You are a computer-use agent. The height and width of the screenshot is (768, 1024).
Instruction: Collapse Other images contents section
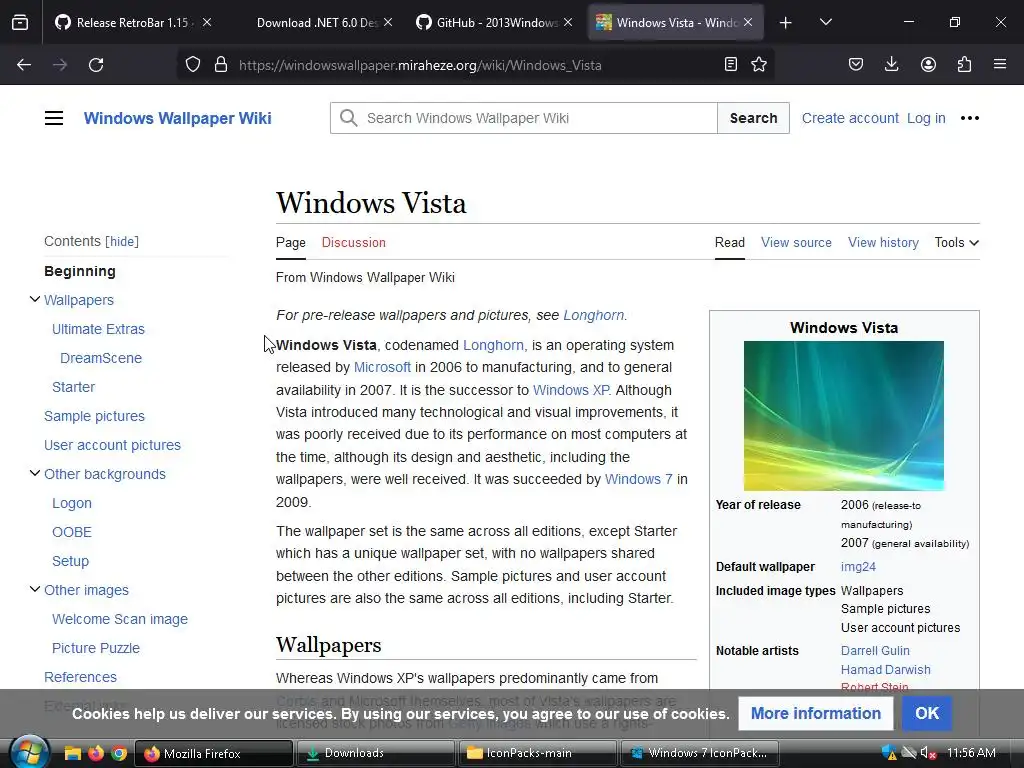[35, 589]
